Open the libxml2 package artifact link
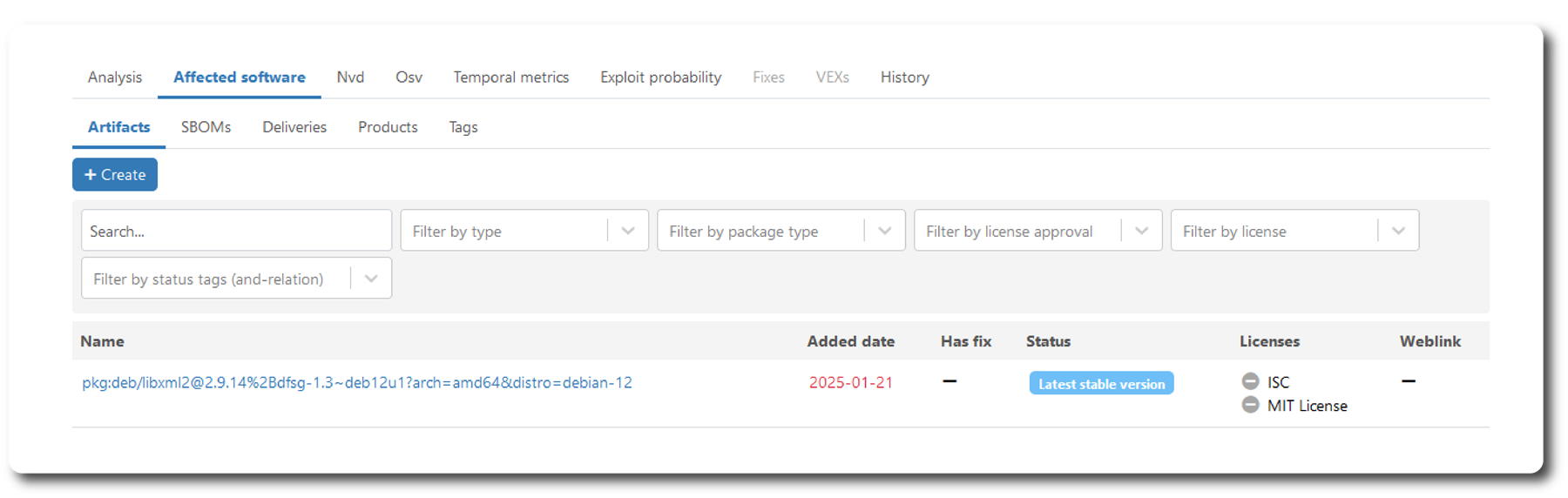1568x498 pixels. 357,383
